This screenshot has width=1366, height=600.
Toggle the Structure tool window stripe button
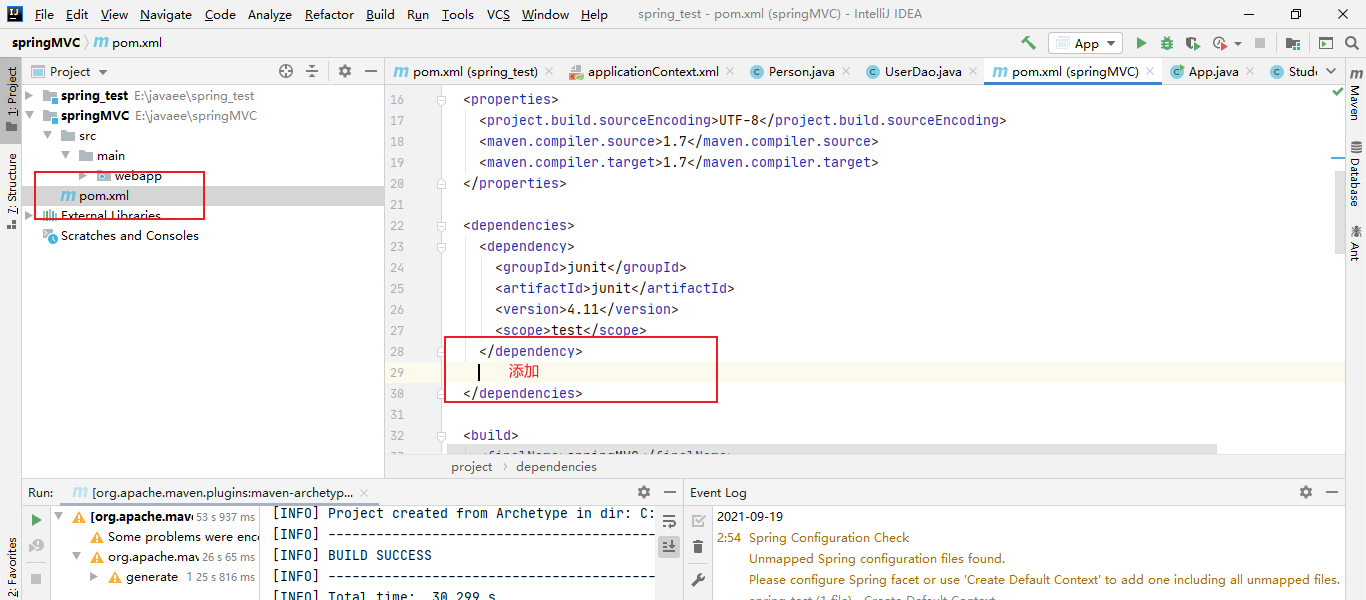point(11,190)
